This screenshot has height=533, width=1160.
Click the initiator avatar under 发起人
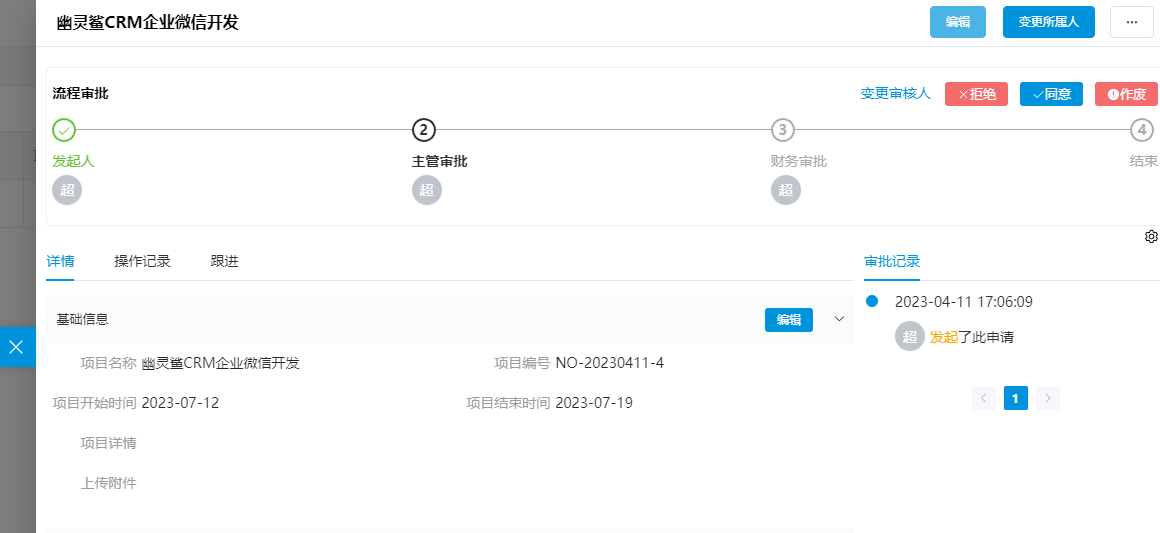point(67,190)
